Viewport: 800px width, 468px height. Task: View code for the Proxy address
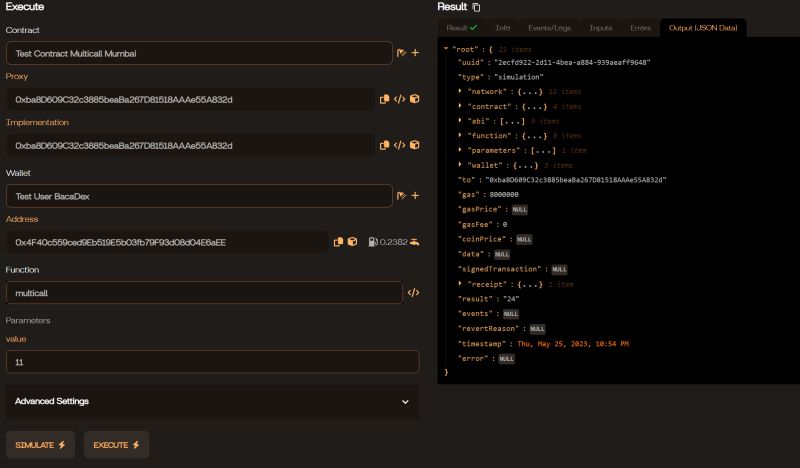399,99
